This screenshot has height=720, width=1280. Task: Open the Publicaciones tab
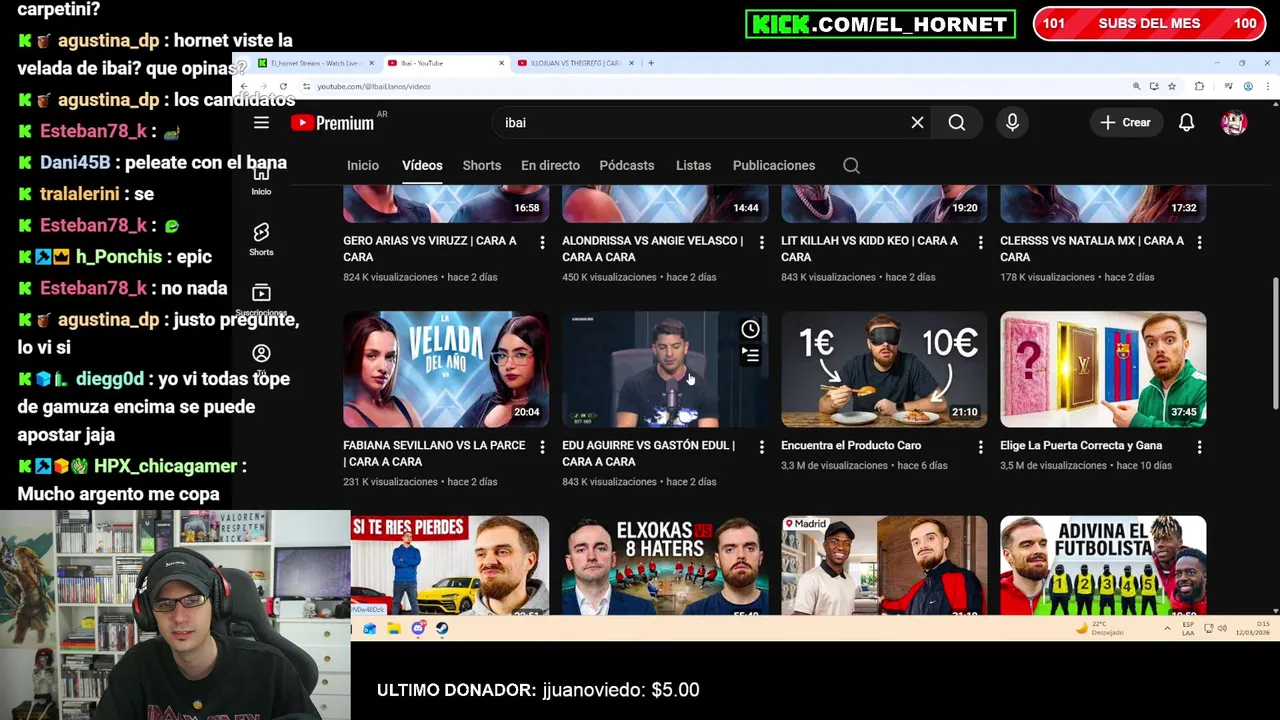[x=774, y=165]
